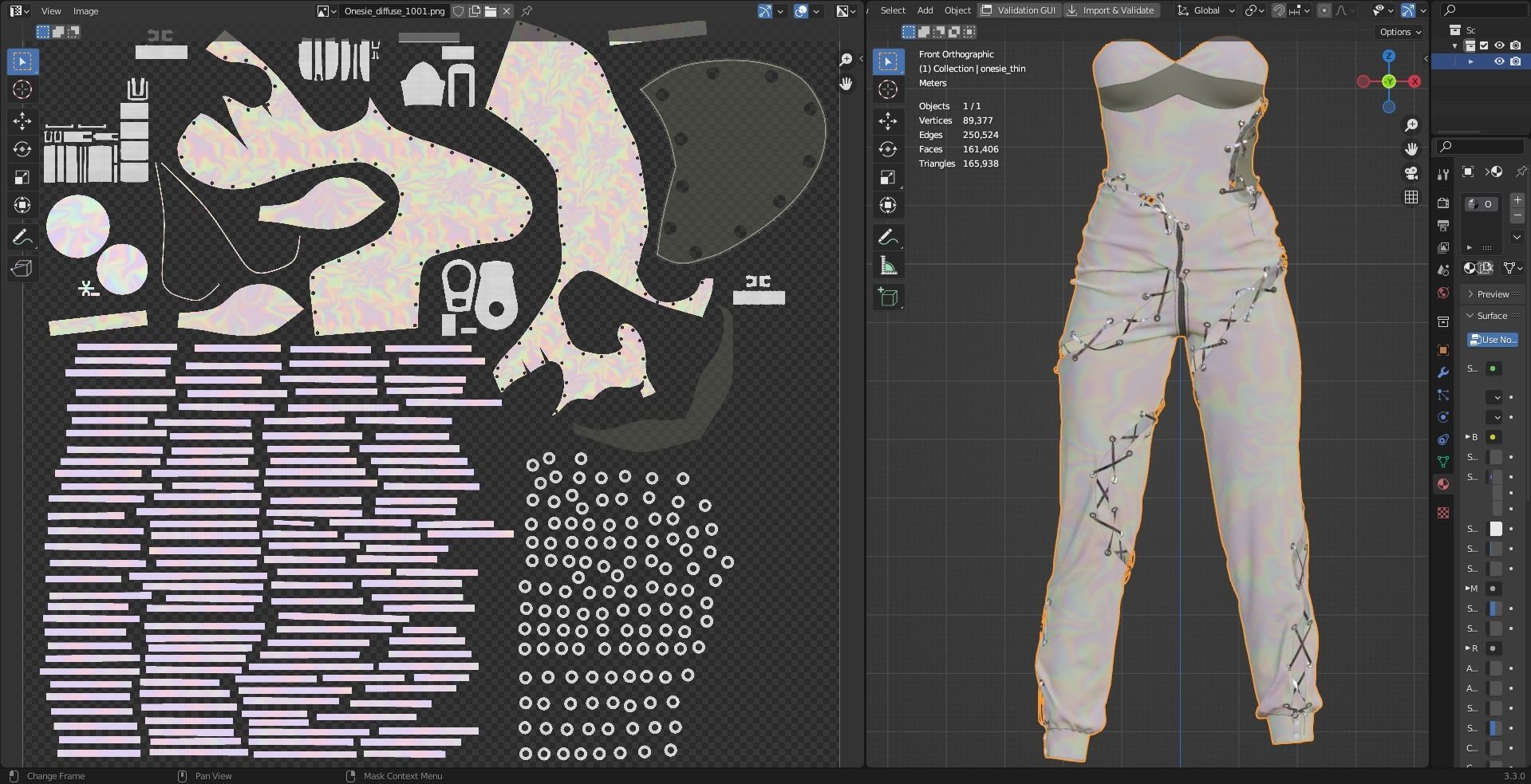
Task: Toggle Use Nodes for the material
Action: [x=1492, y=340]
